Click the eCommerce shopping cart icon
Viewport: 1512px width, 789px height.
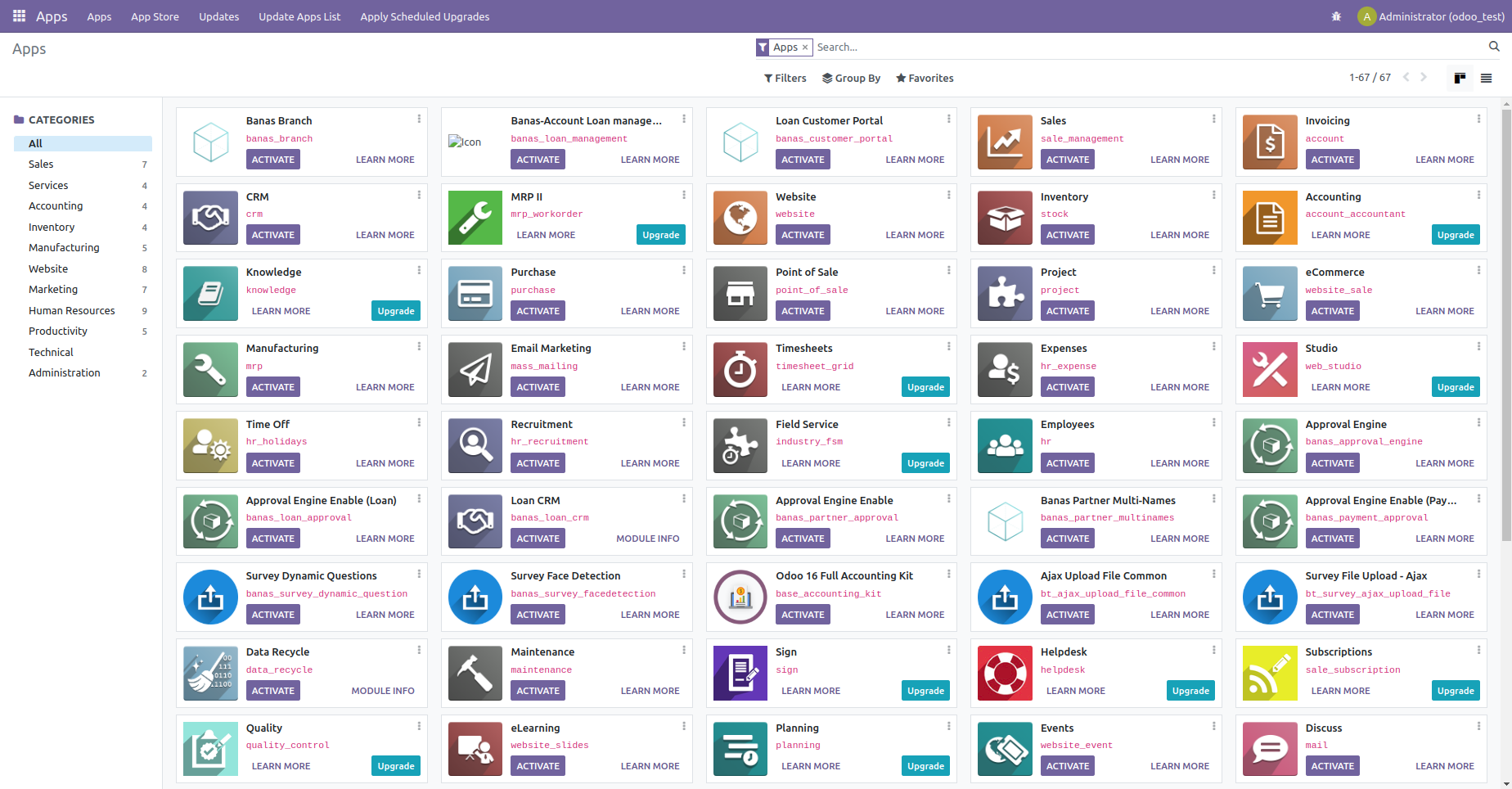coord(1269,293)
